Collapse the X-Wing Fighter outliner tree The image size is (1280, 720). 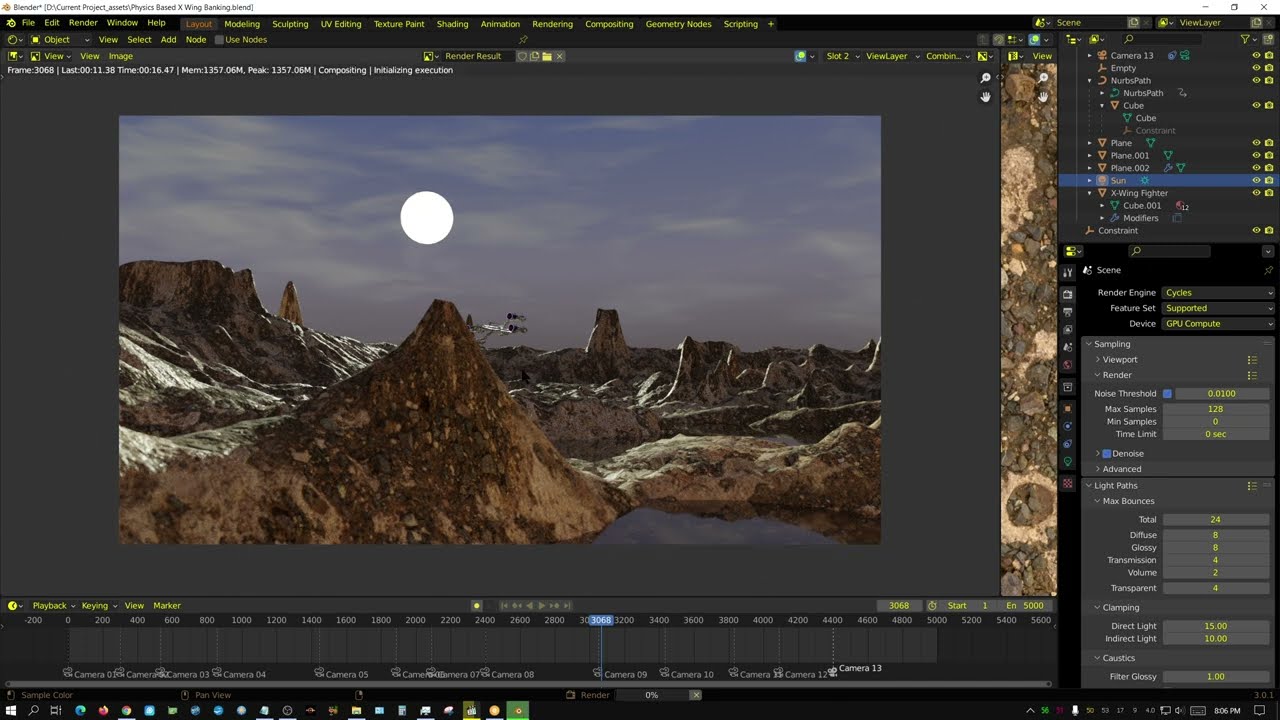[1090, 193]
